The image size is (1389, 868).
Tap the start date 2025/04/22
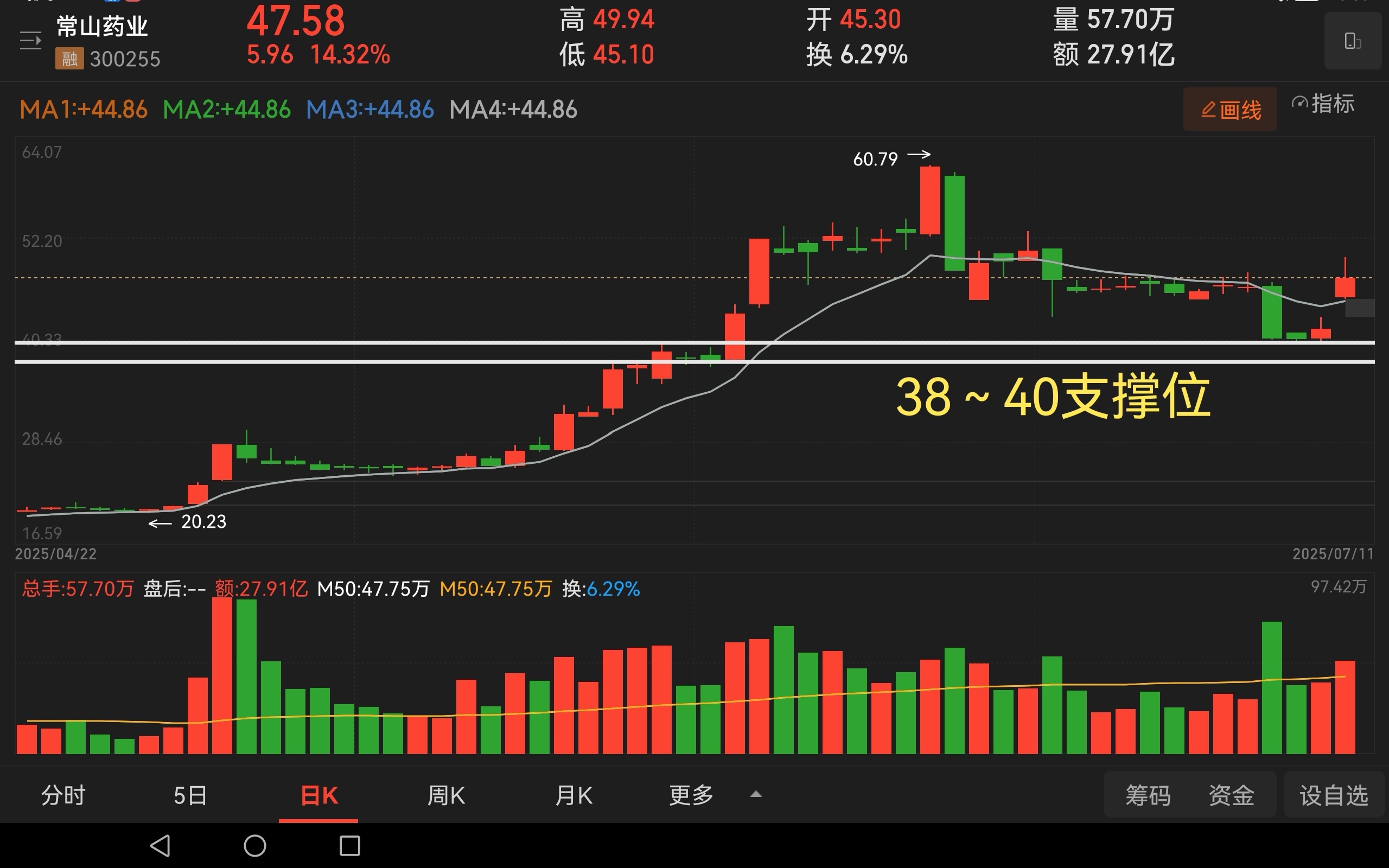pos(56,554)
